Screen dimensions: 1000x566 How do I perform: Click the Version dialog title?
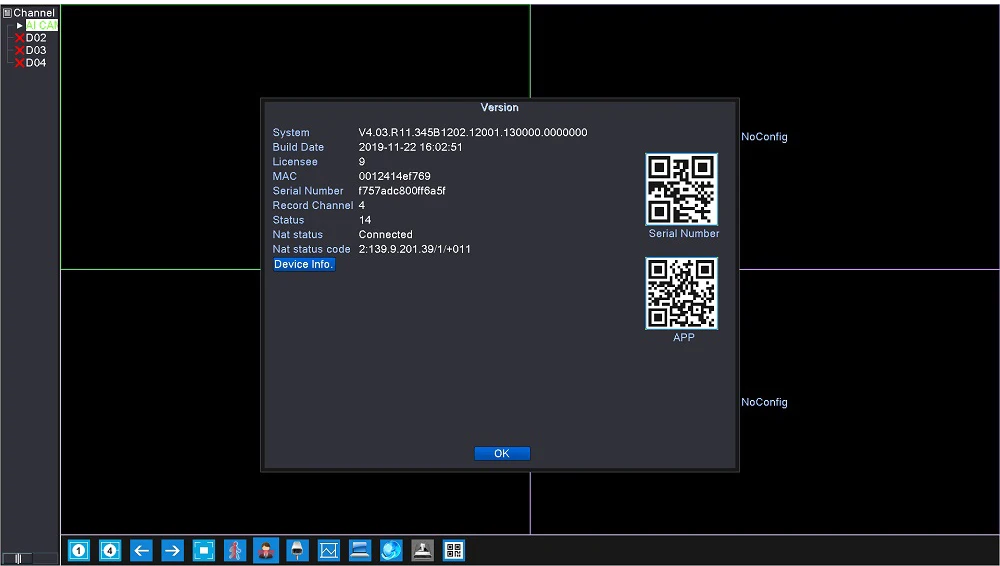[499, 108]
